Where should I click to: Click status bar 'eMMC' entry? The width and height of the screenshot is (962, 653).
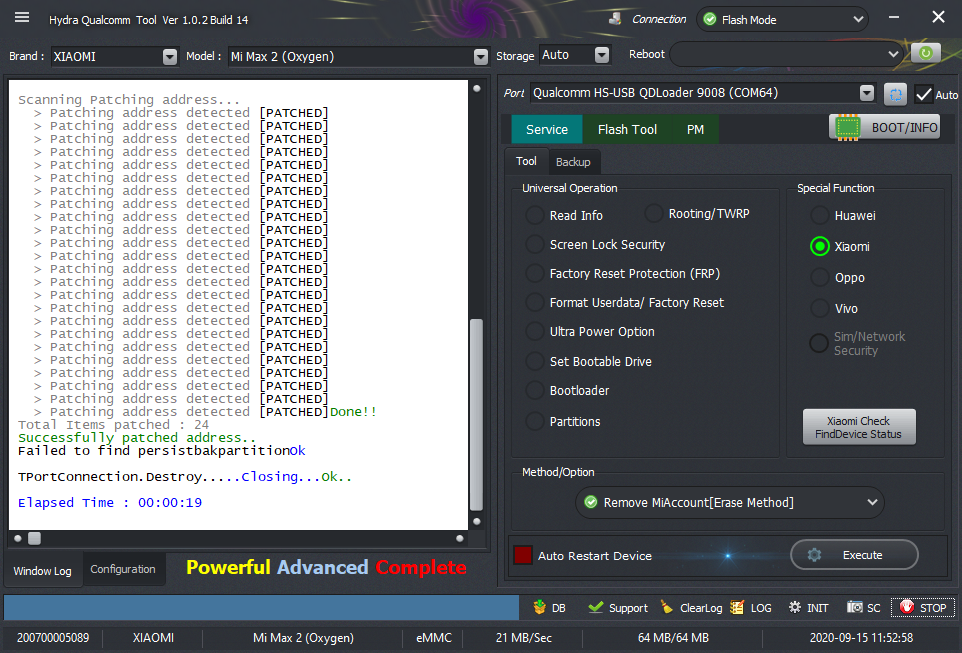[434, 638]
